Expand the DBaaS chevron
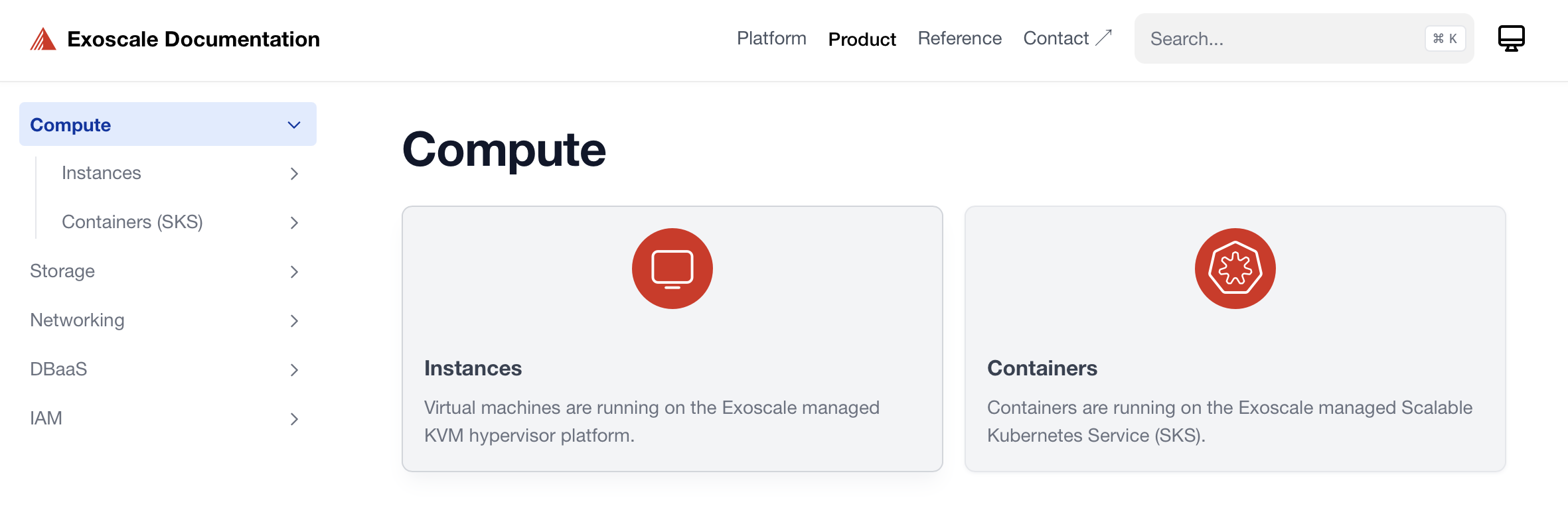This screenshot has width=1568, height=510. 295,370
